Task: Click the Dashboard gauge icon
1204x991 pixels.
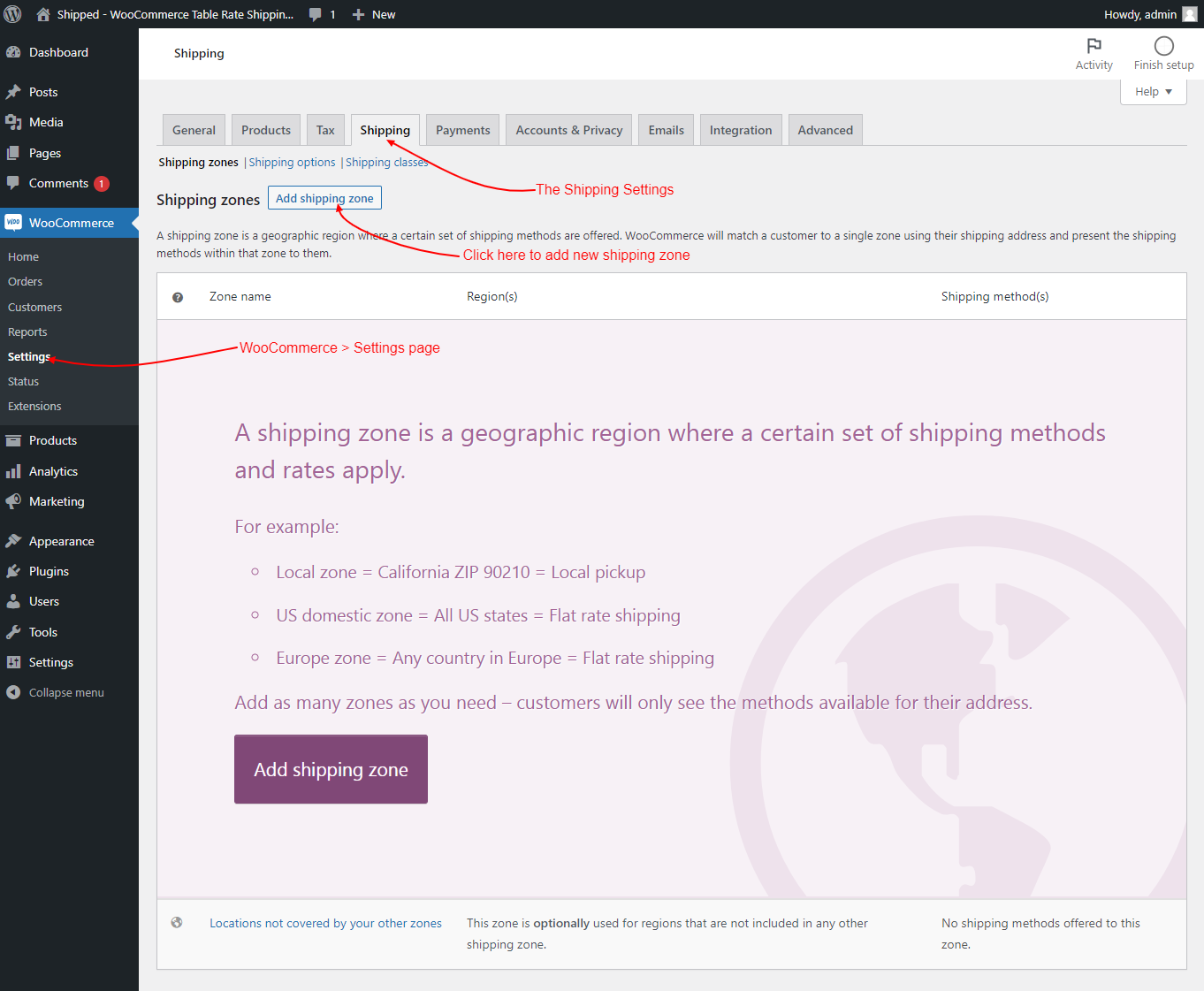Action: pos(13,52)
